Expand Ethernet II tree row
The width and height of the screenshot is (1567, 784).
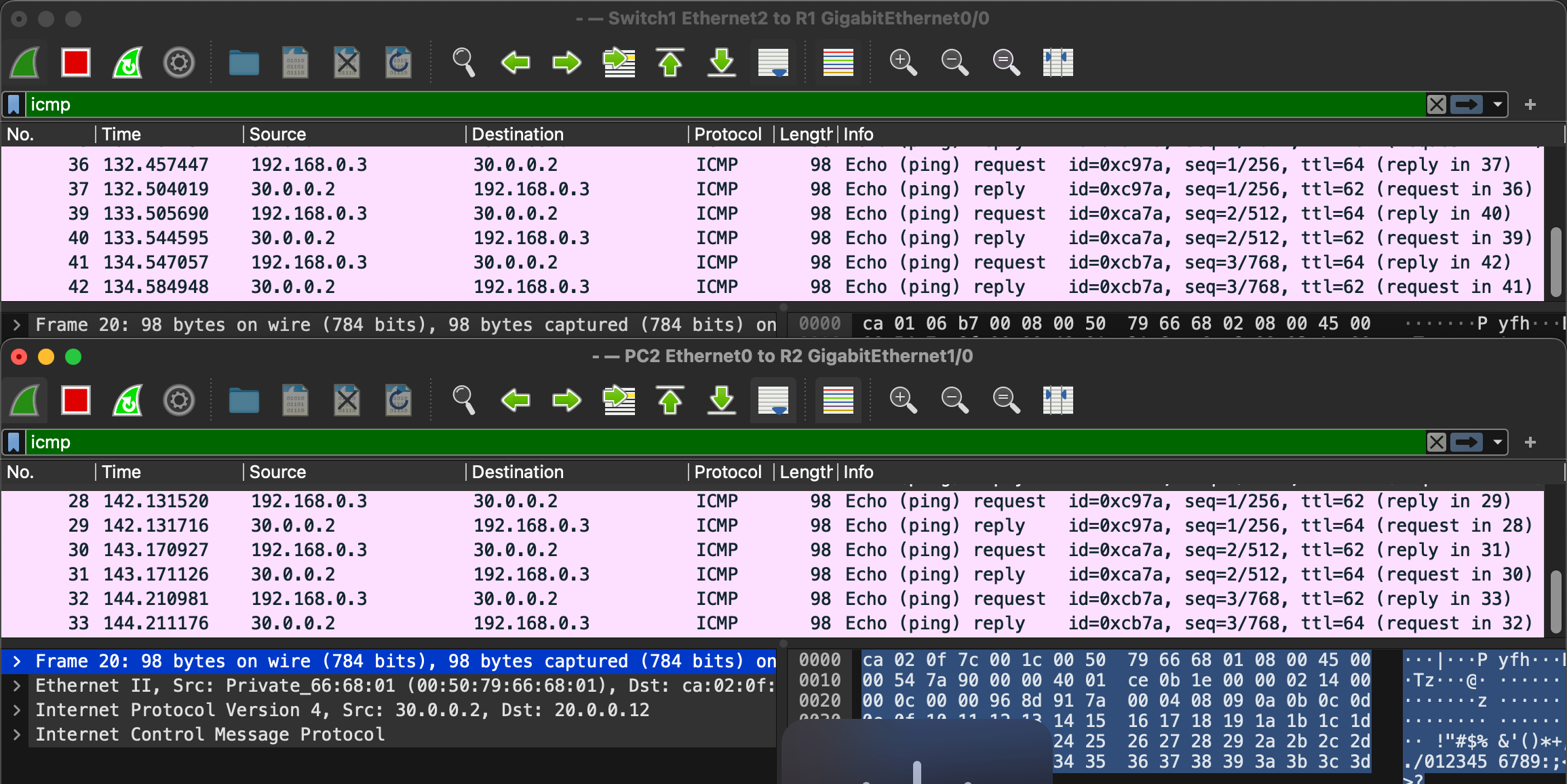pos(17,686)
